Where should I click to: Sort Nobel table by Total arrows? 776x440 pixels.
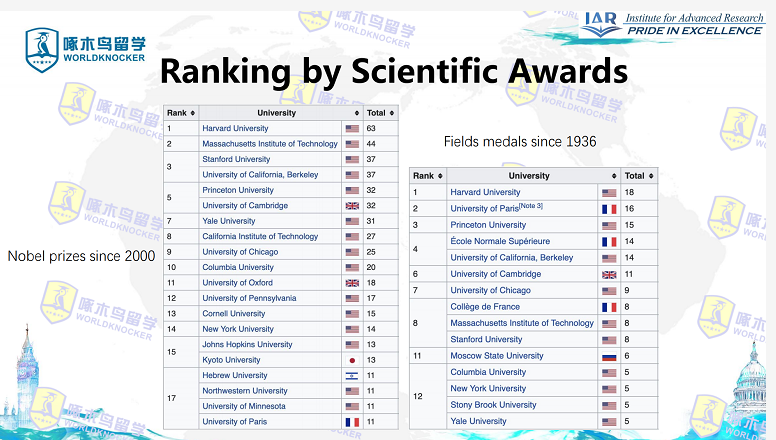click(392, 113)
